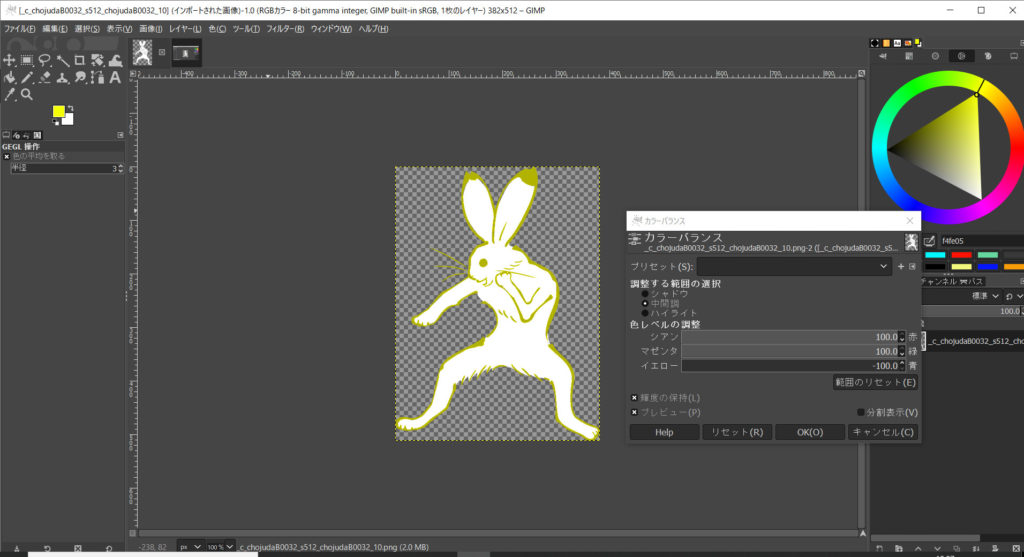Viewport: 1024px width, 557px height.
Task: Click the red color history swatch
Action: tap(961, 255)
